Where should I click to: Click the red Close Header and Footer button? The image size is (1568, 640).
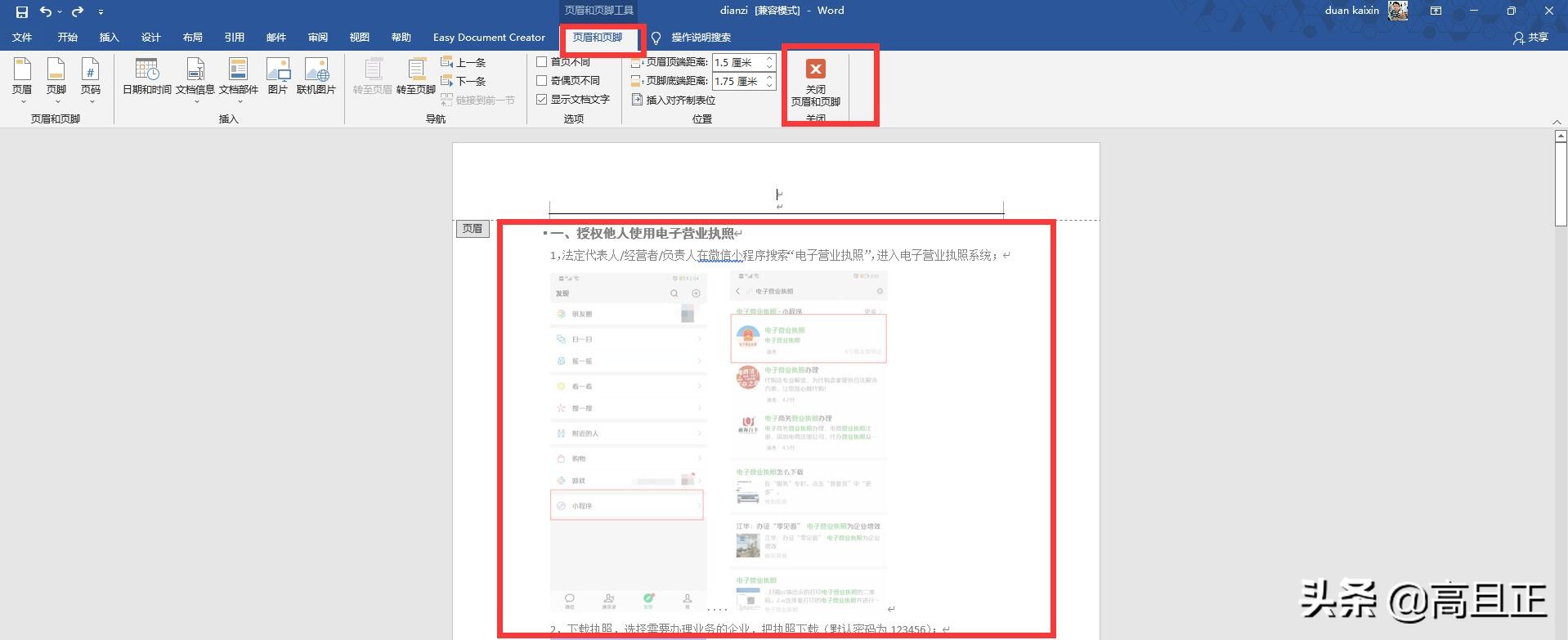pyautogui.click(x=815, y=83)
